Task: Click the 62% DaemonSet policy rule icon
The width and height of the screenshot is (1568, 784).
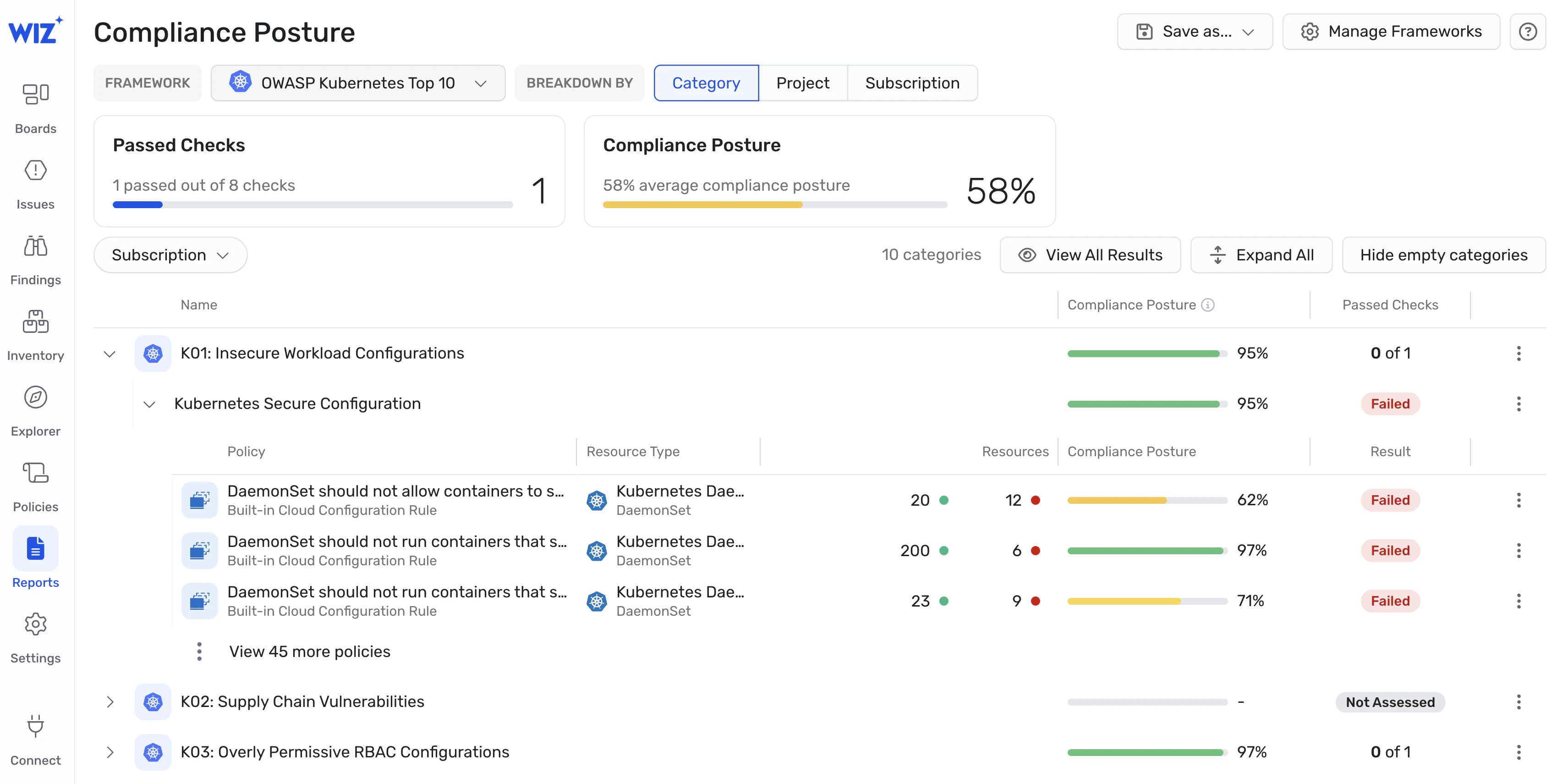Action: tap(200, 500)
